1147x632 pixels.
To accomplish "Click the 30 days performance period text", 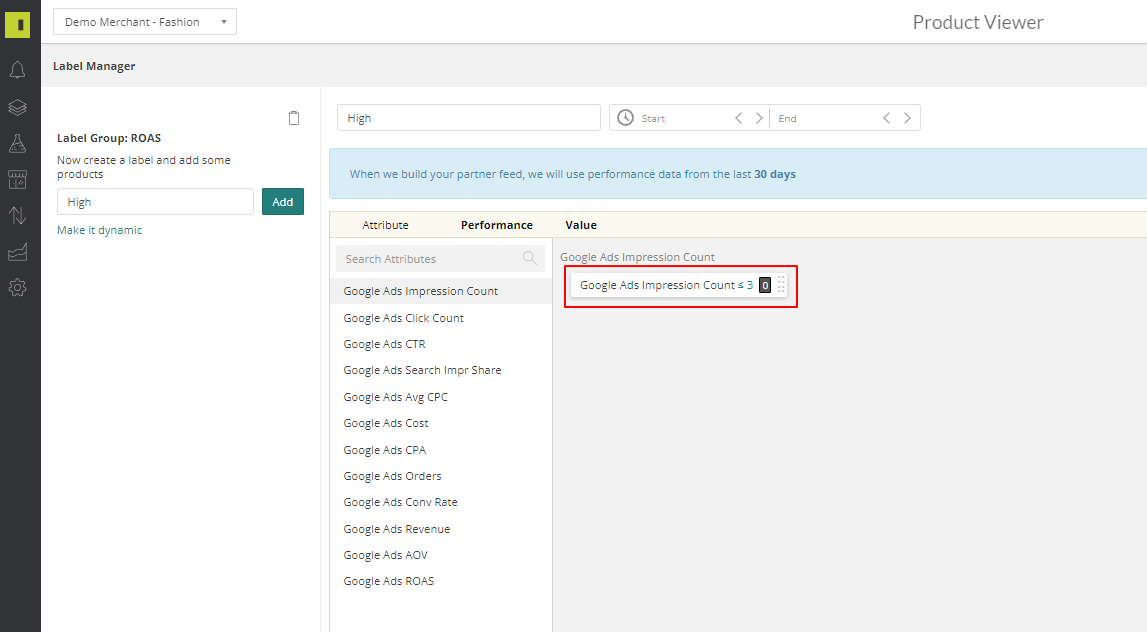I will 775,174.
